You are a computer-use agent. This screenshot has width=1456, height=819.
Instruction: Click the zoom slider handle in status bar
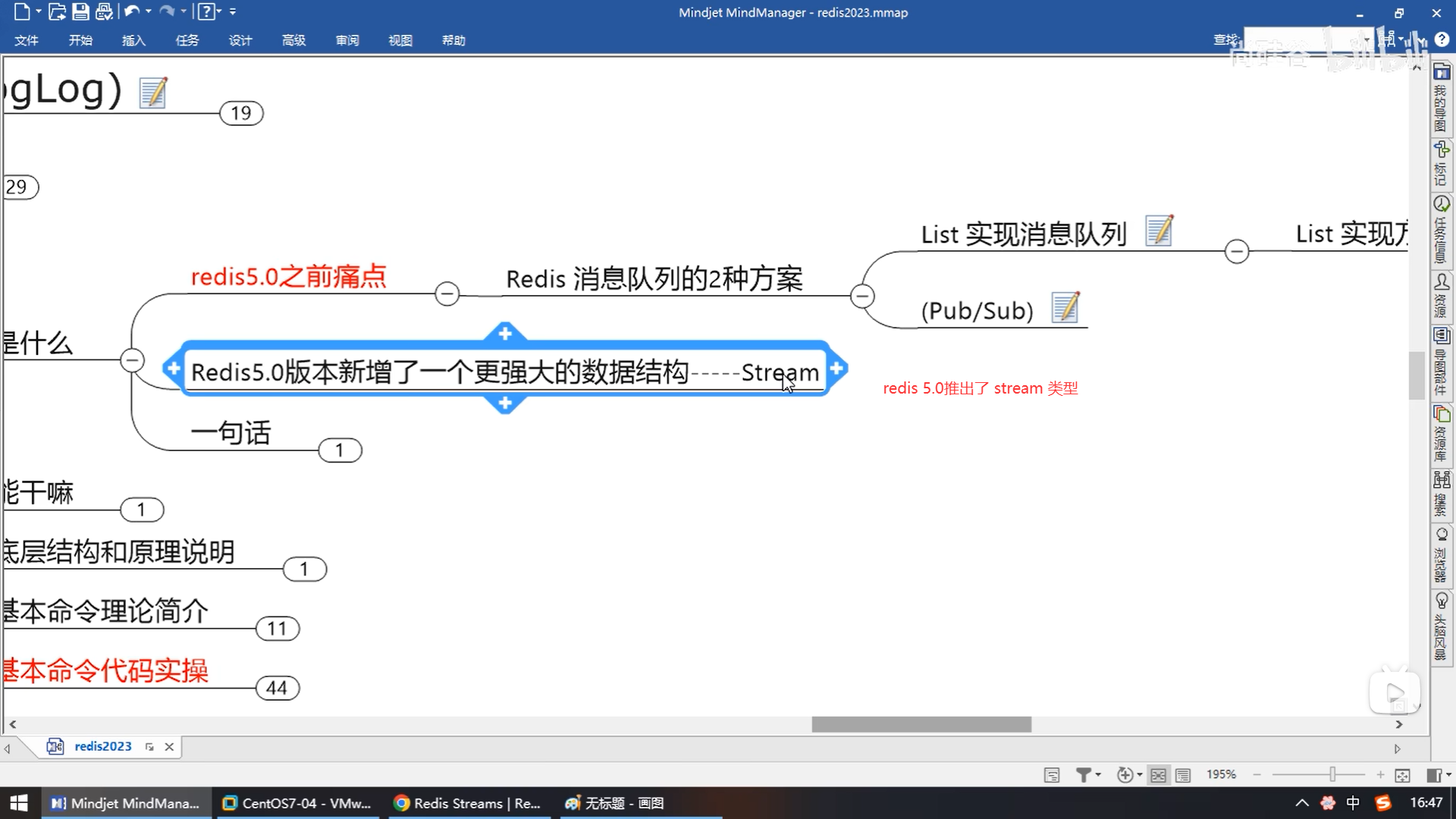(x=1332, y=774)
